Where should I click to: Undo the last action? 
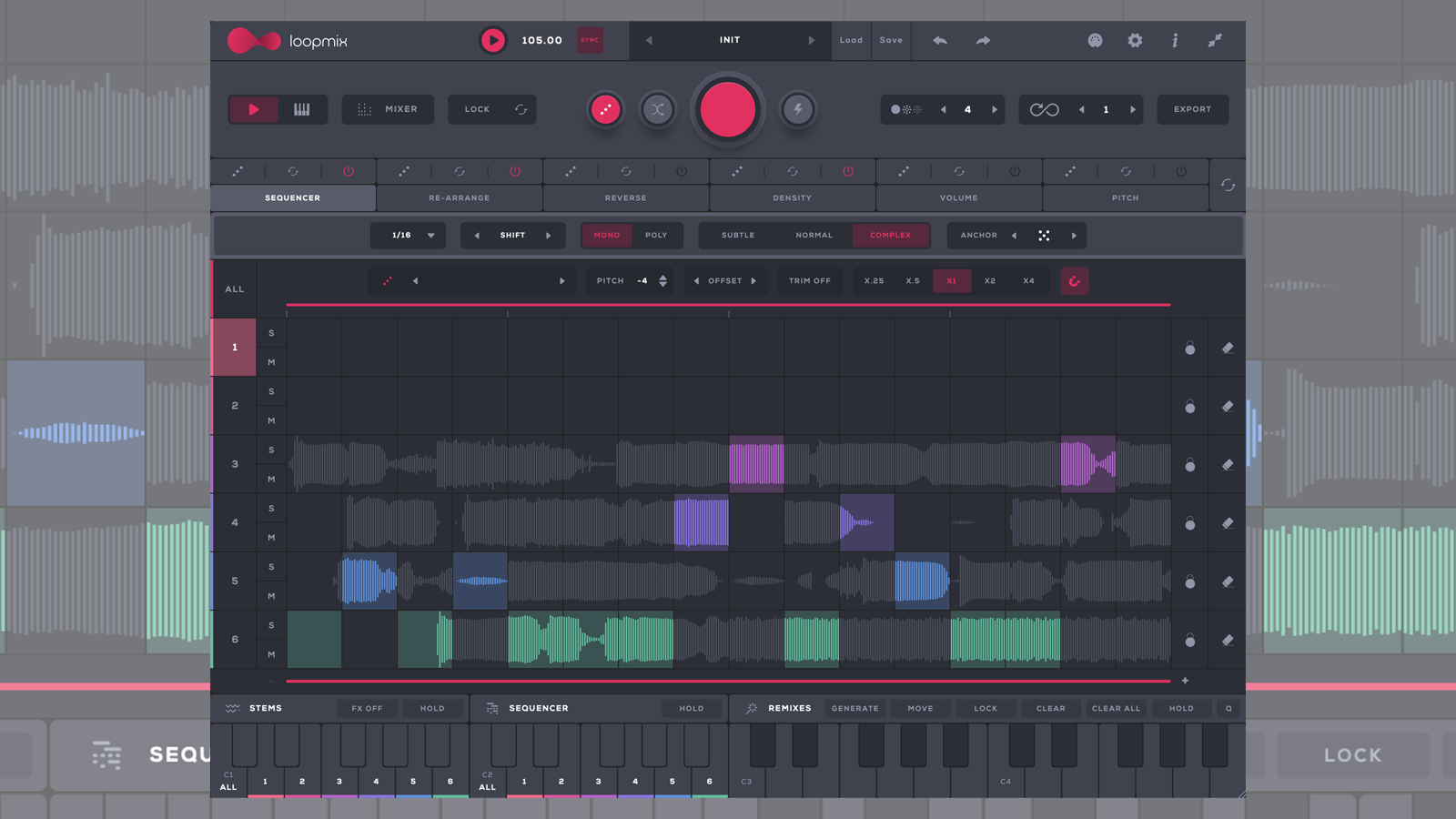tap(940, 40)
